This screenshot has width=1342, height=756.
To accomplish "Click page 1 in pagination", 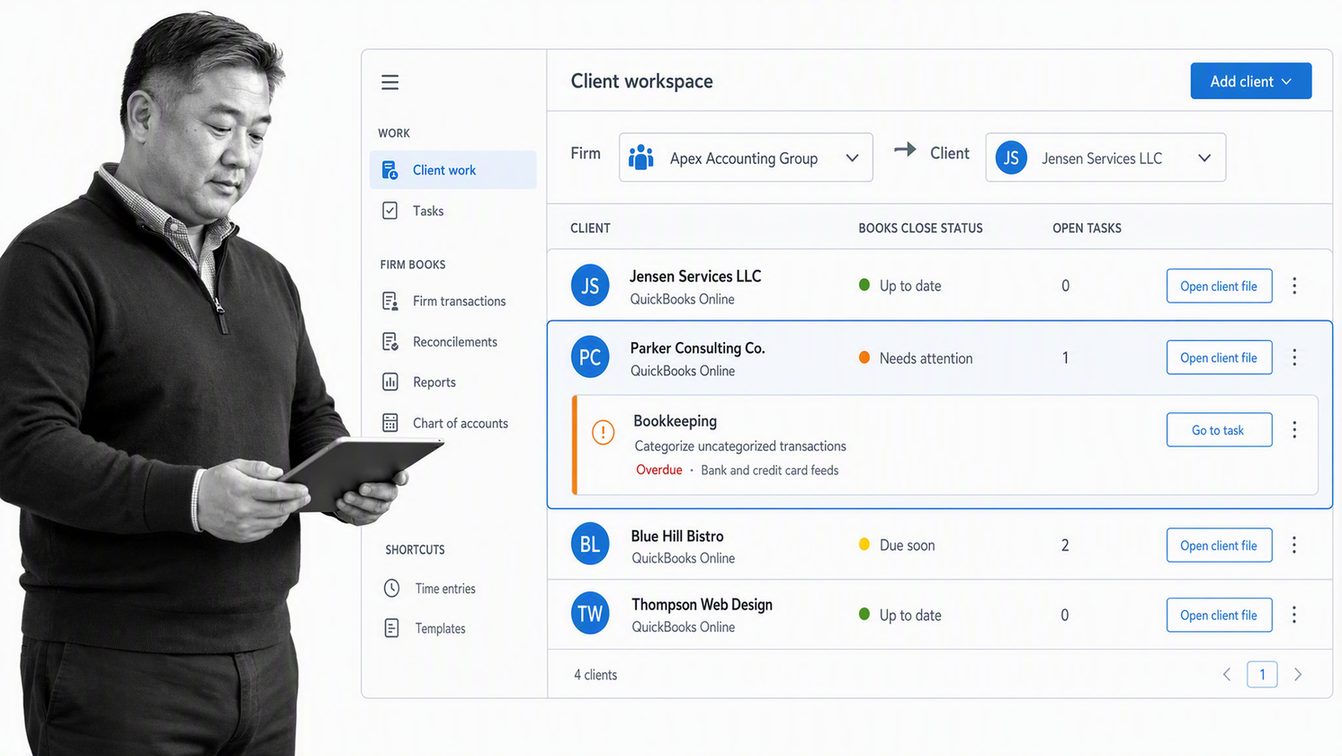I will (1262, 675).
